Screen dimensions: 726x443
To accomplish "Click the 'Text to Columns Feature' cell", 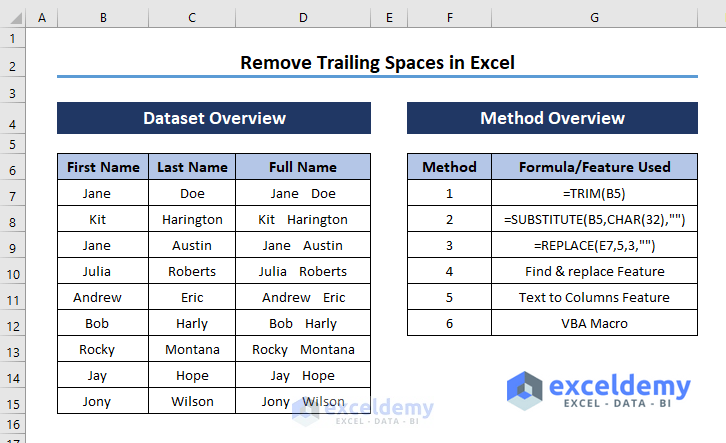I will [x=595, y=297].
